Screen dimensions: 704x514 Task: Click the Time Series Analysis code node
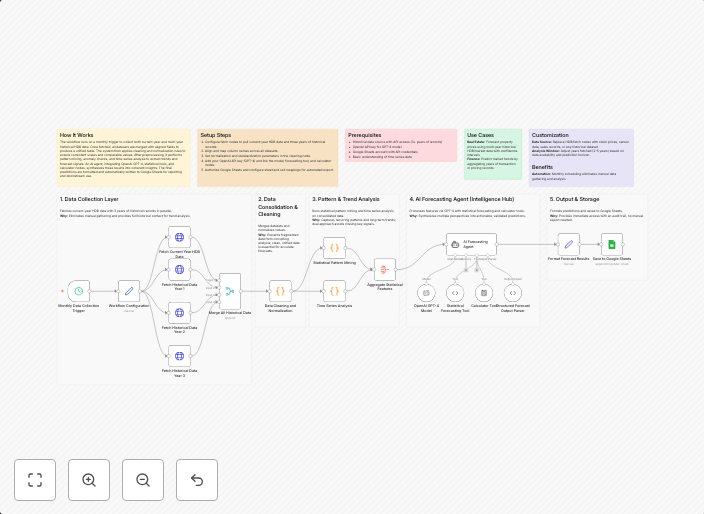[x=334, y=291]
